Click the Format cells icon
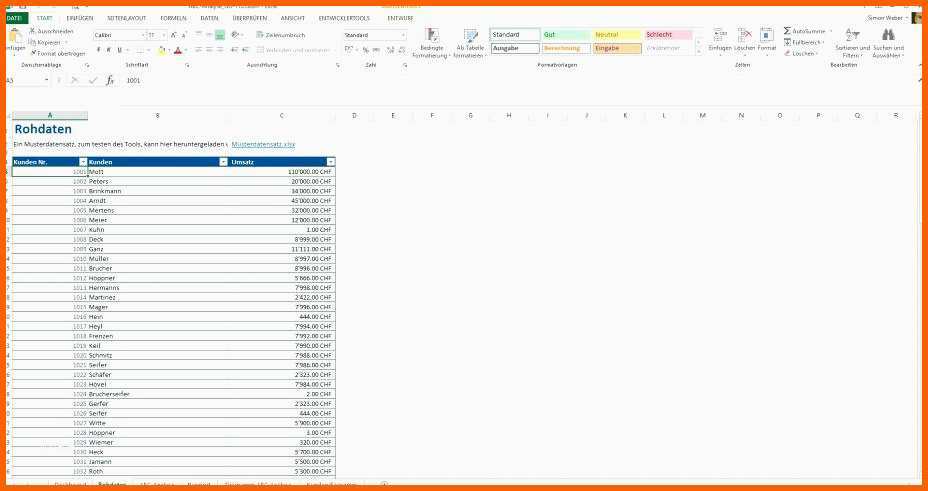The height and width of the screenshot is (491, 928). [766, 35]
